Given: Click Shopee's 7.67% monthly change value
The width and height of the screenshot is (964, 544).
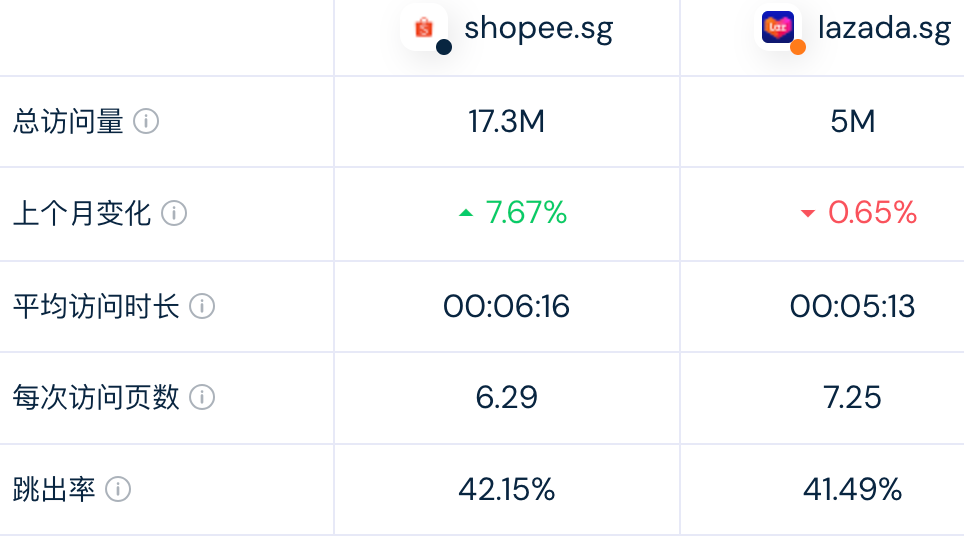Looking at the screenshot, I should 526,213.
